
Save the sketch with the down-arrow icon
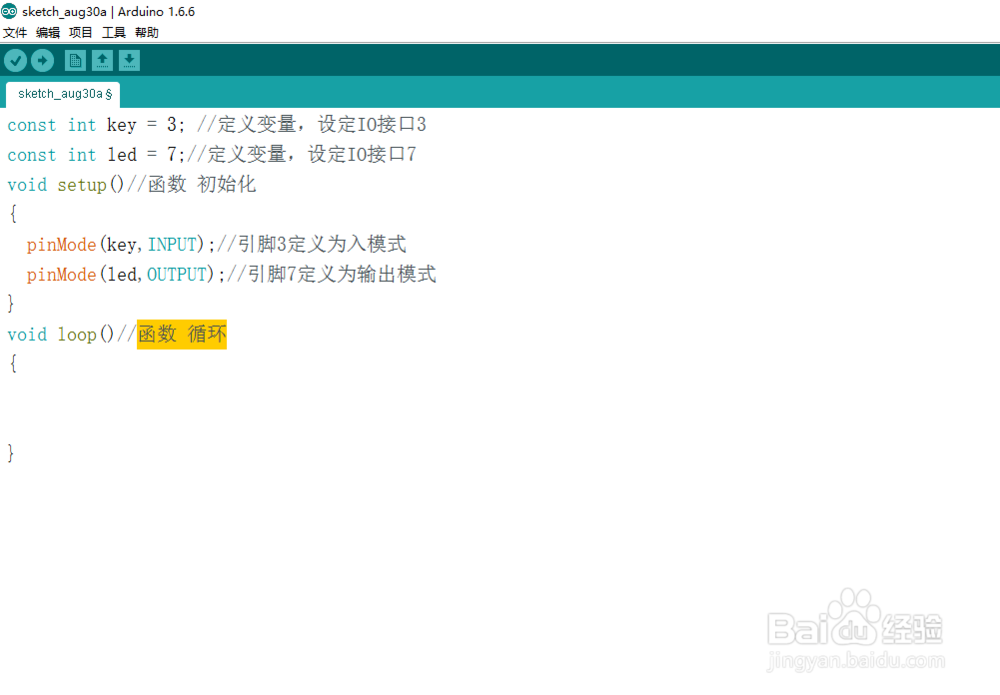(130, 60)
